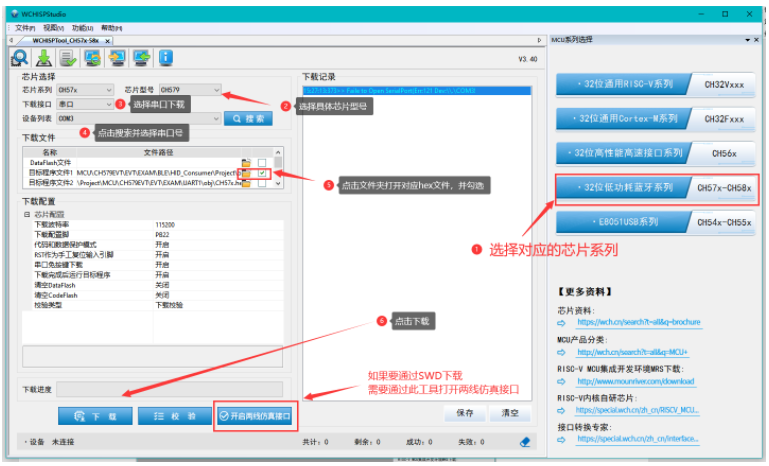Close the WCHISPTool_CH57x-58x tab
Image resolution: width=769 pixels, height=466 pixels.
[x=107, y=41]
